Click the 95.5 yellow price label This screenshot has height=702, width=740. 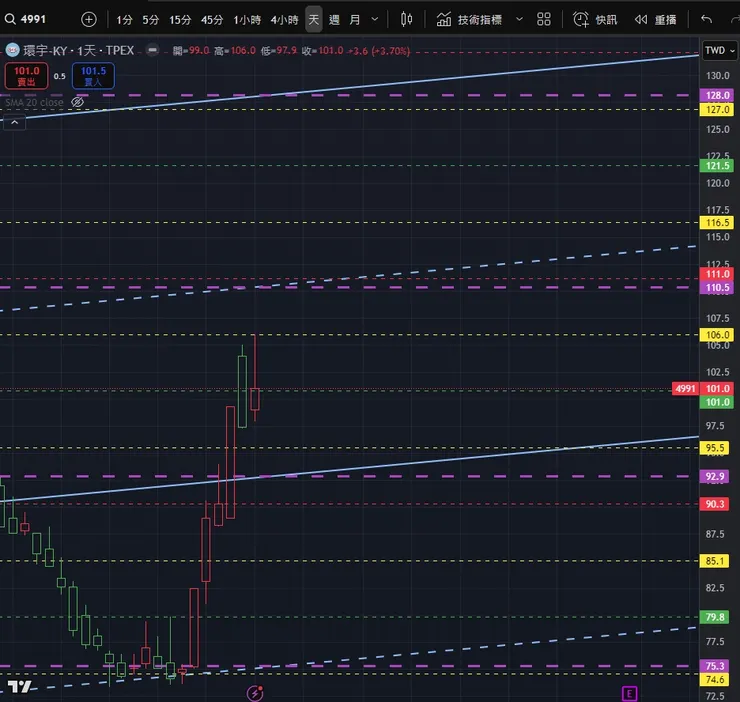[x=715, y=448]
